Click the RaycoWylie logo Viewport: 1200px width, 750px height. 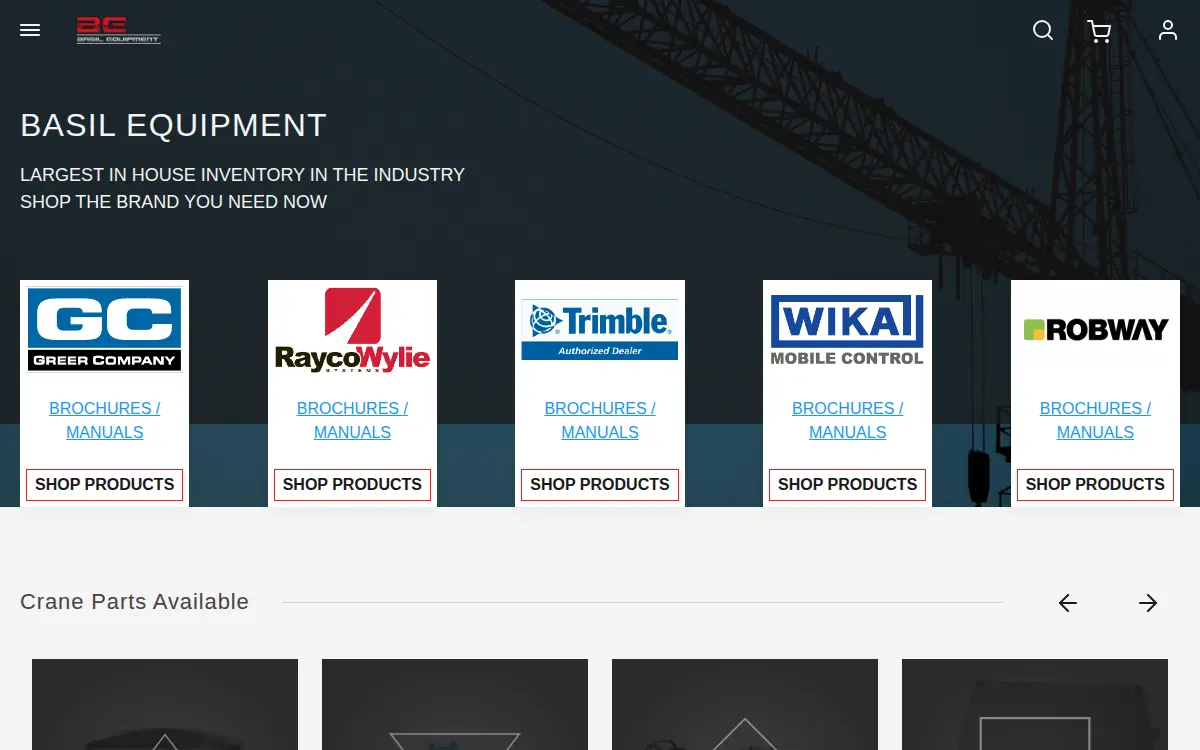(x=352, y=331)
